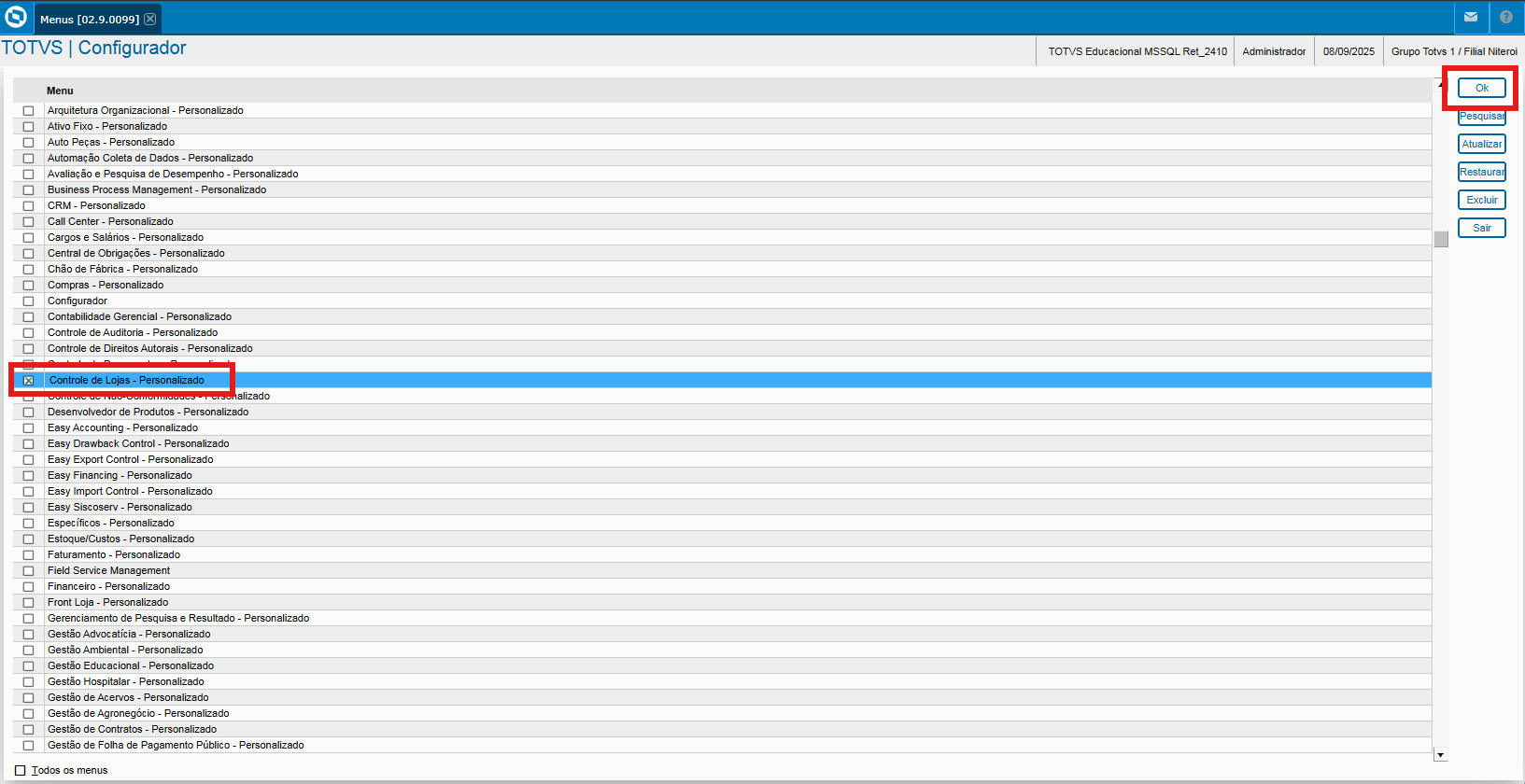Select the Menus [02.9.0099] tab
The image size is (1525, 784).
point(90,19)
